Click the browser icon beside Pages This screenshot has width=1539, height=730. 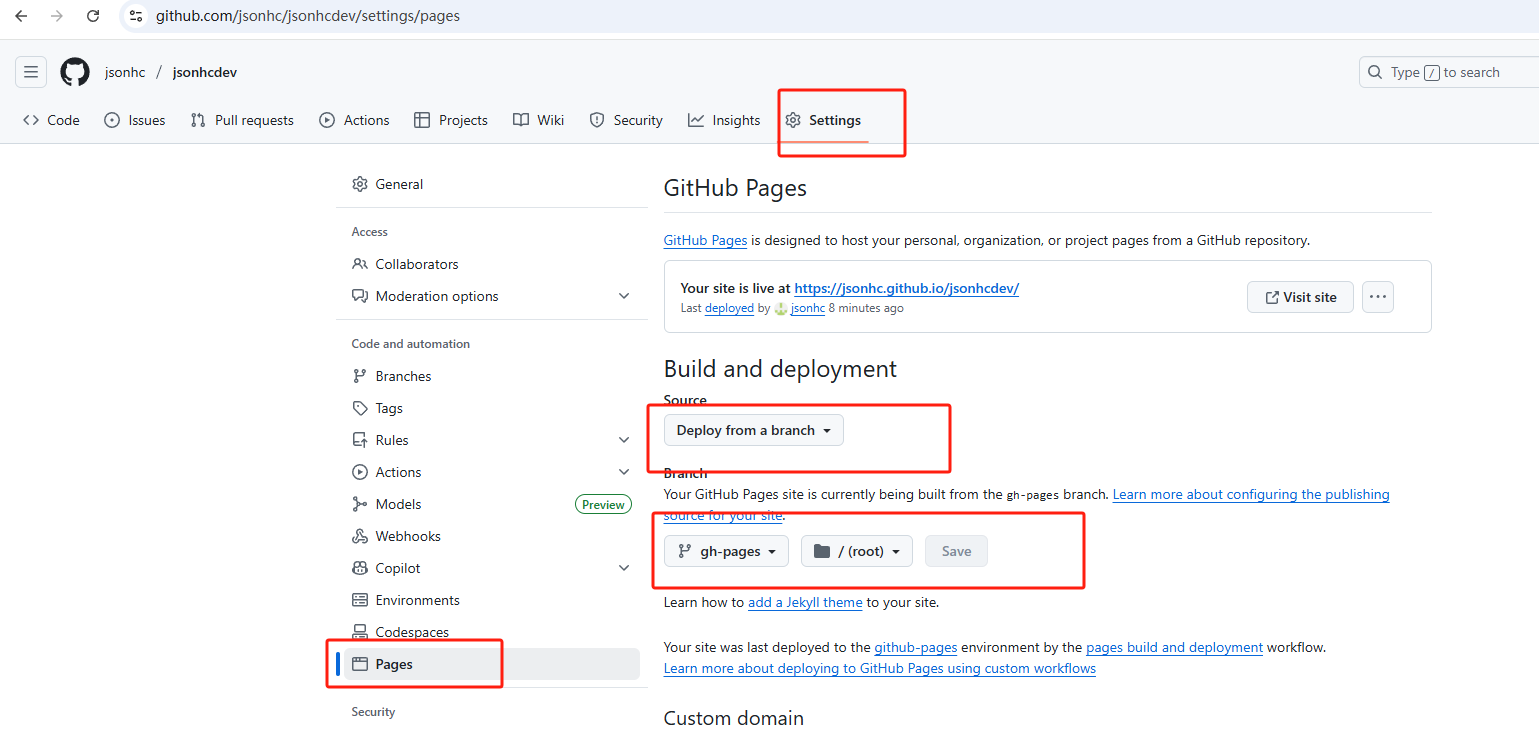tap(360, 664)
